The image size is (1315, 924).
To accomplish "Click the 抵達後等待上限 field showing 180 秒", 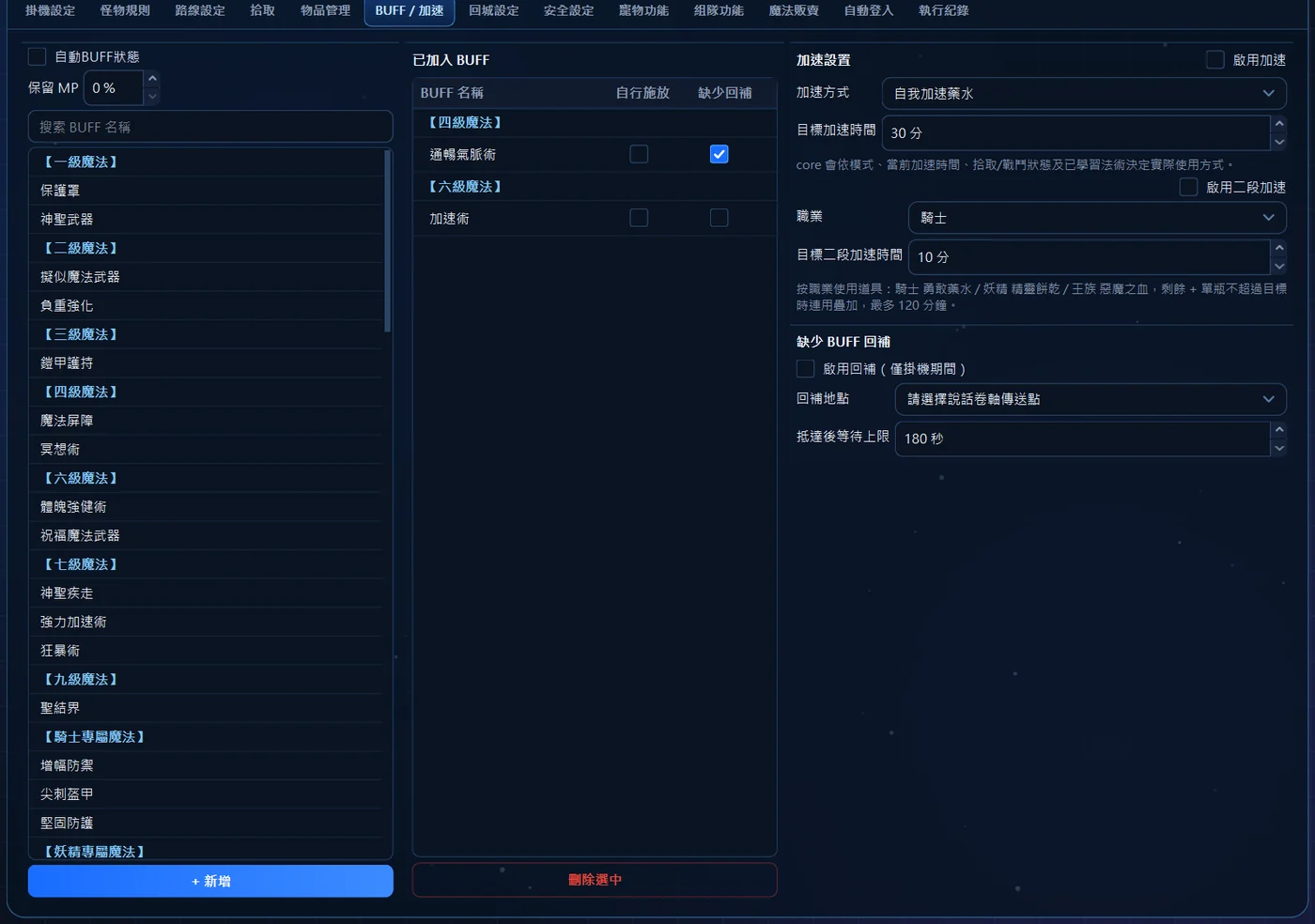I will coord(1083,439).
